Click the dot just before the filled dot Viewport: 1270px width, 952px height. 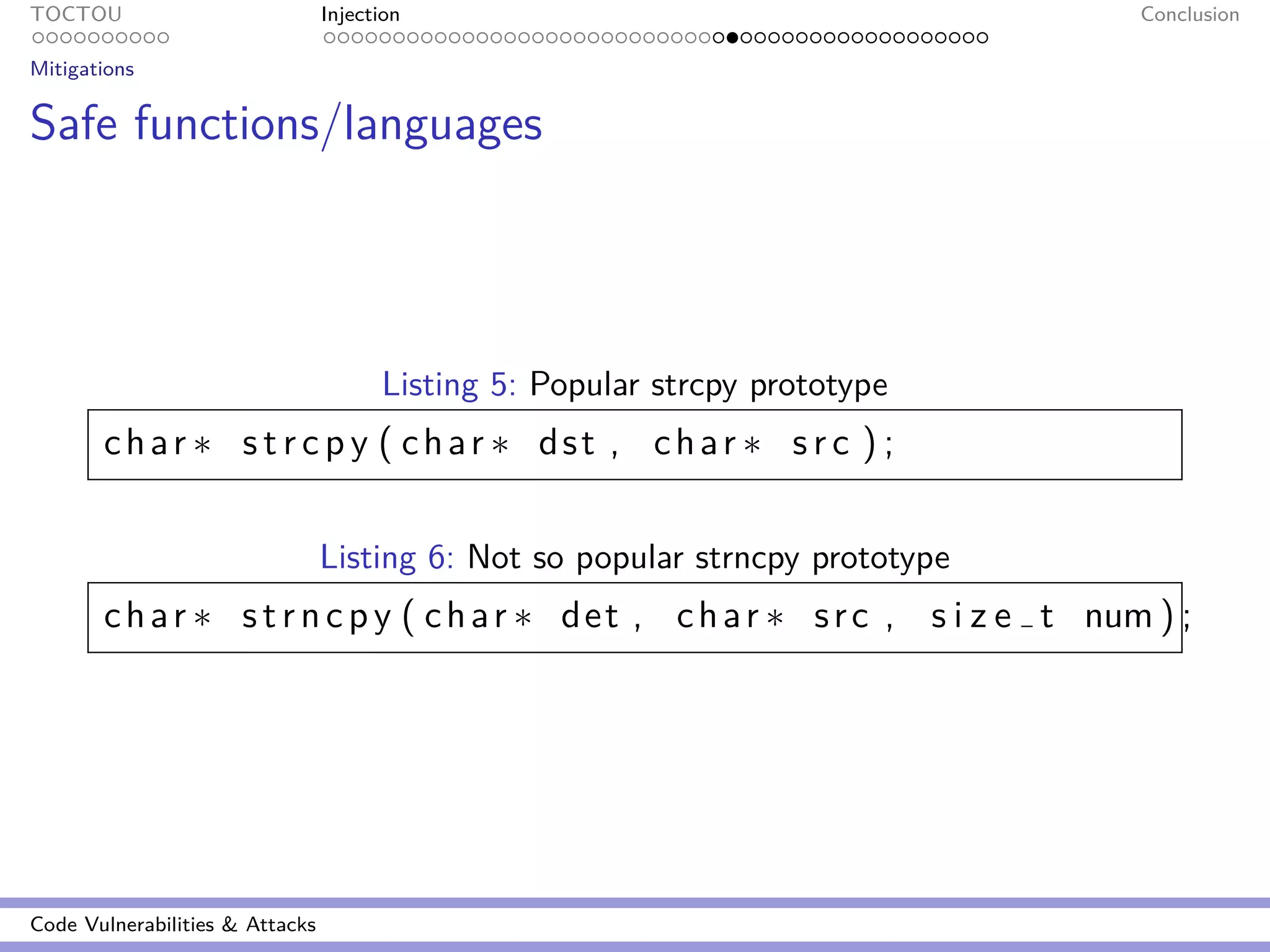click(x=719, y=38)
